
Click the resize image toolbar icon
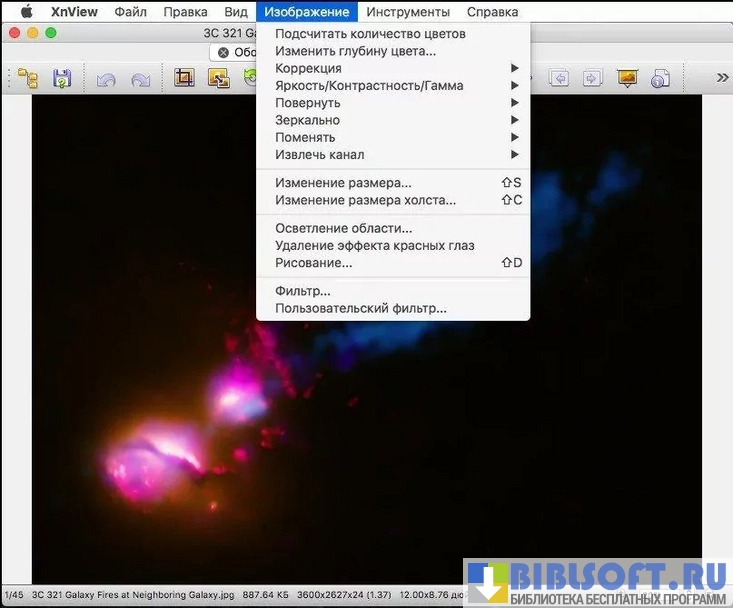(x=218, y=78)
